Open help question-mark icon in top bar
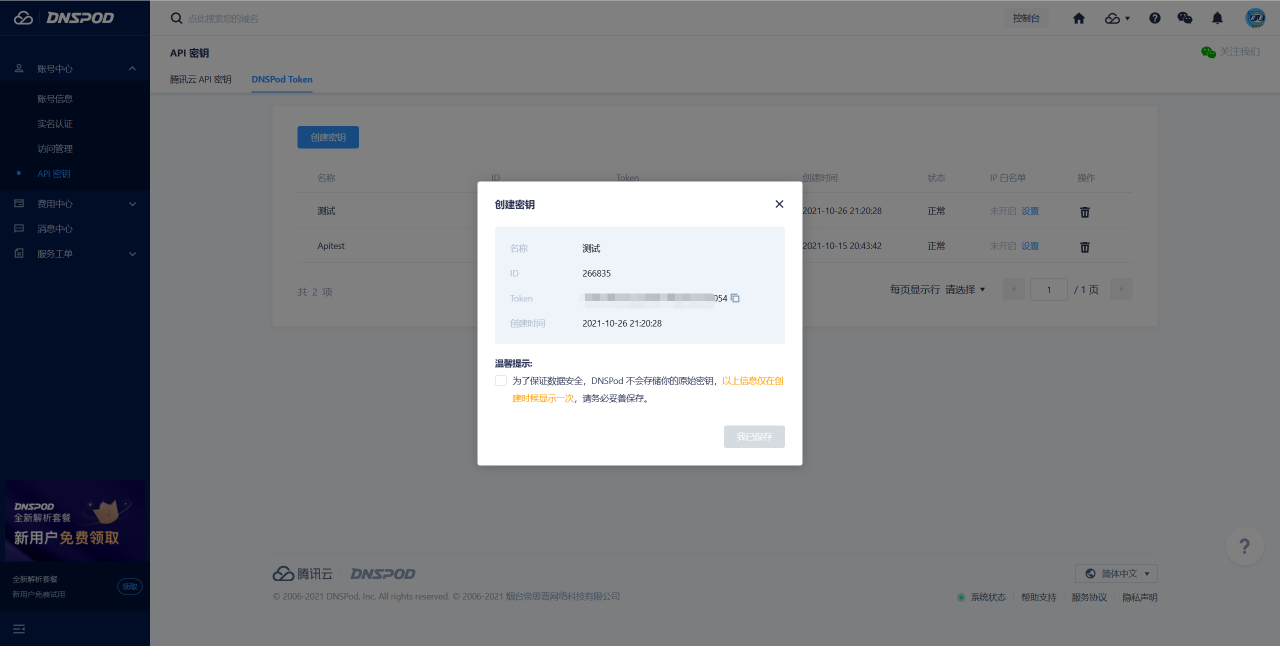1280x646 pixels. pos(1155,18)
